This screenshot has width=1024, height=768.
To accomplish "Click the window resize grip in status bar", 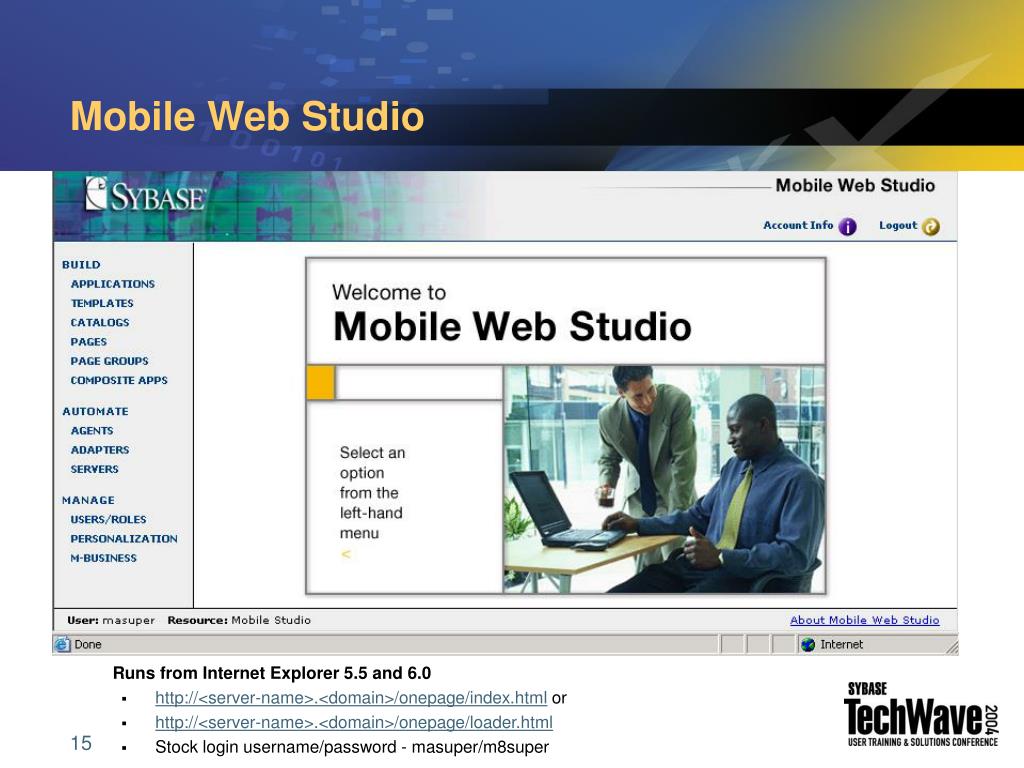I will (952, 647).
